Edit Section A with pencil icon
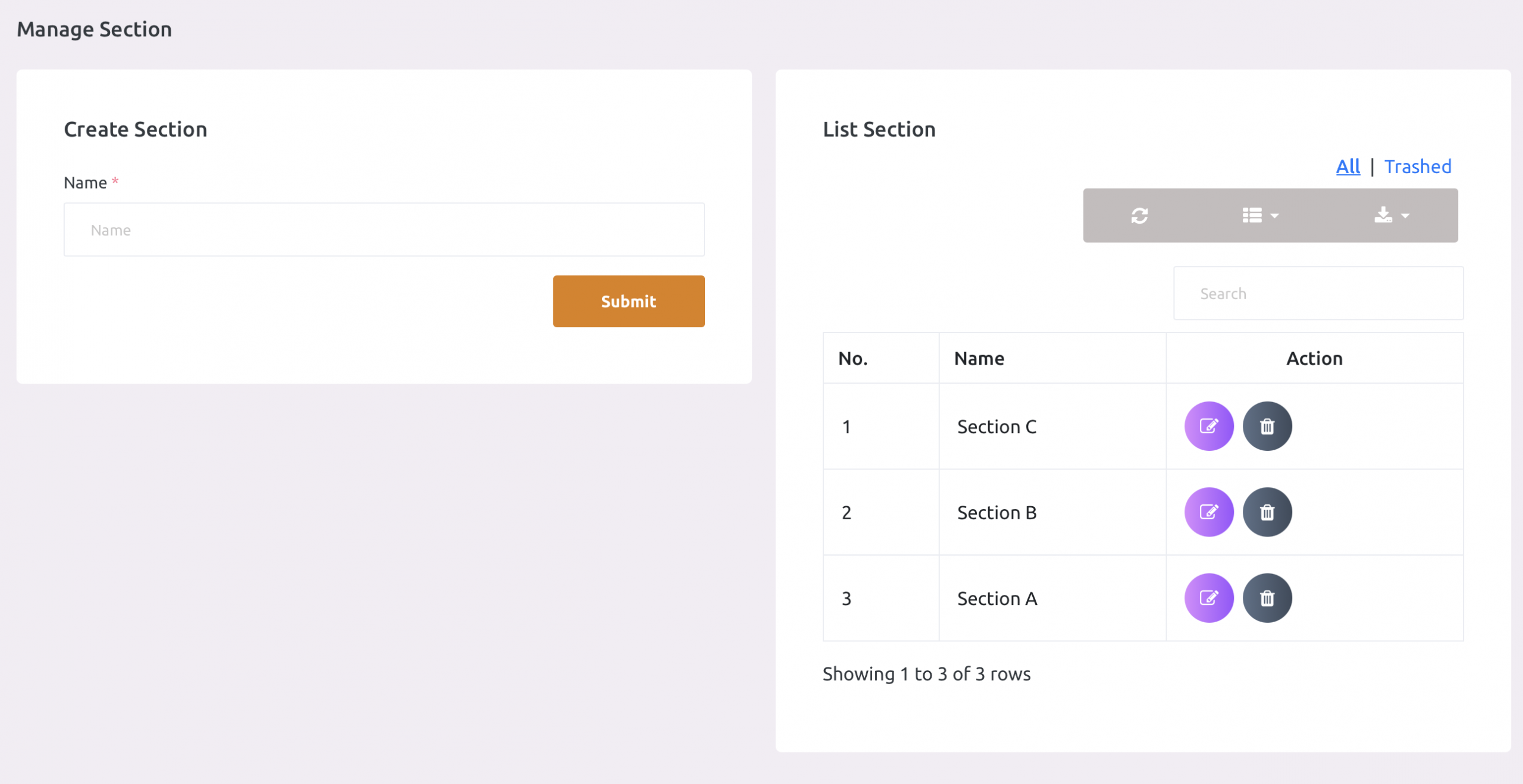The height and width of the screenshot is (784, 1523). (x=1208, y=598)
